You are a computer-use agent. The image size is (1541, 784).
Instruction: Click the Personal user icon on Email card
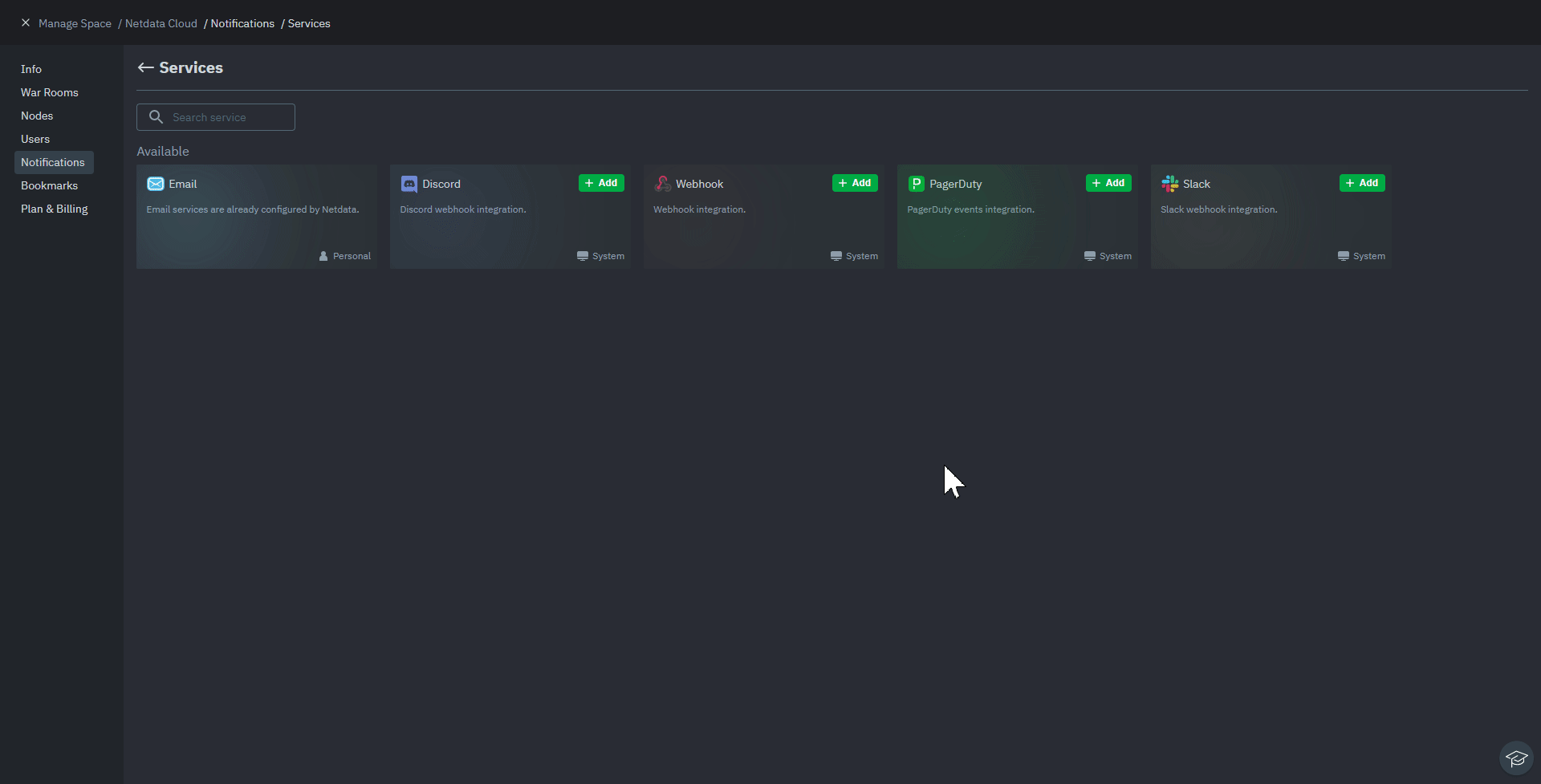point(323,255)
